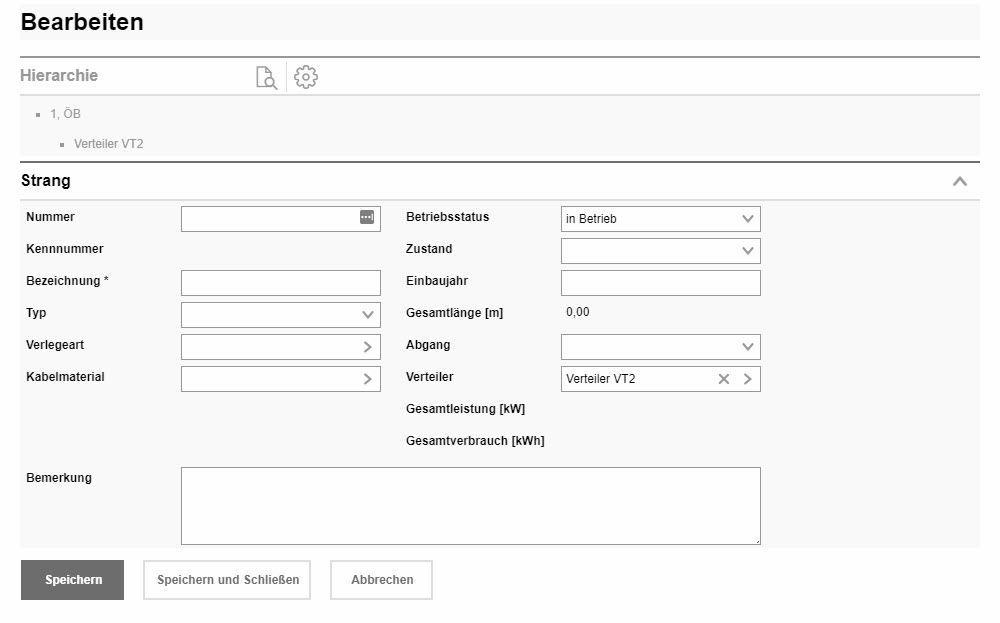Screen dimensions: 1000x623
Task: Clear the Verteiler VT2 selection
Action: click(724, 379)
